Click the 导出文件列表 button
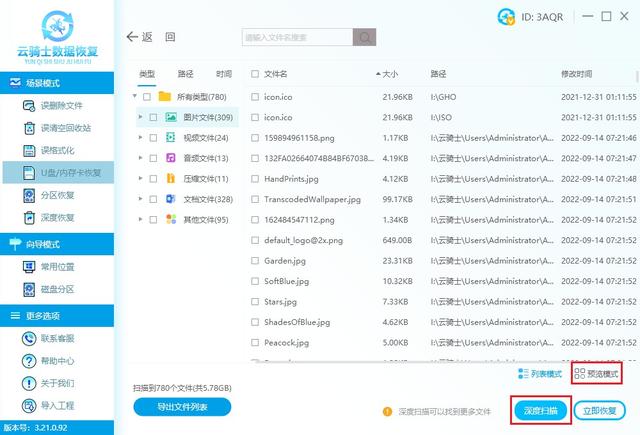 point(182,407)
